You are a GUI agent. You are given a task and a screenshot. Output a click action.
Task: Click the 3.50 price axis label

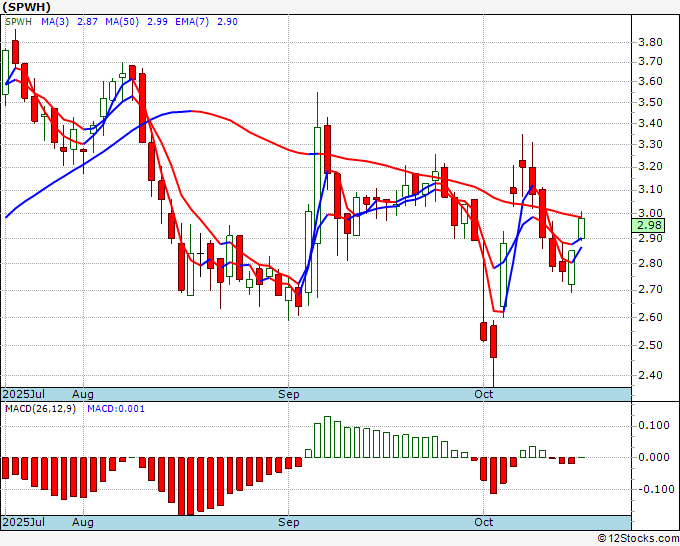pyautogui.click(x=651, y=102)
